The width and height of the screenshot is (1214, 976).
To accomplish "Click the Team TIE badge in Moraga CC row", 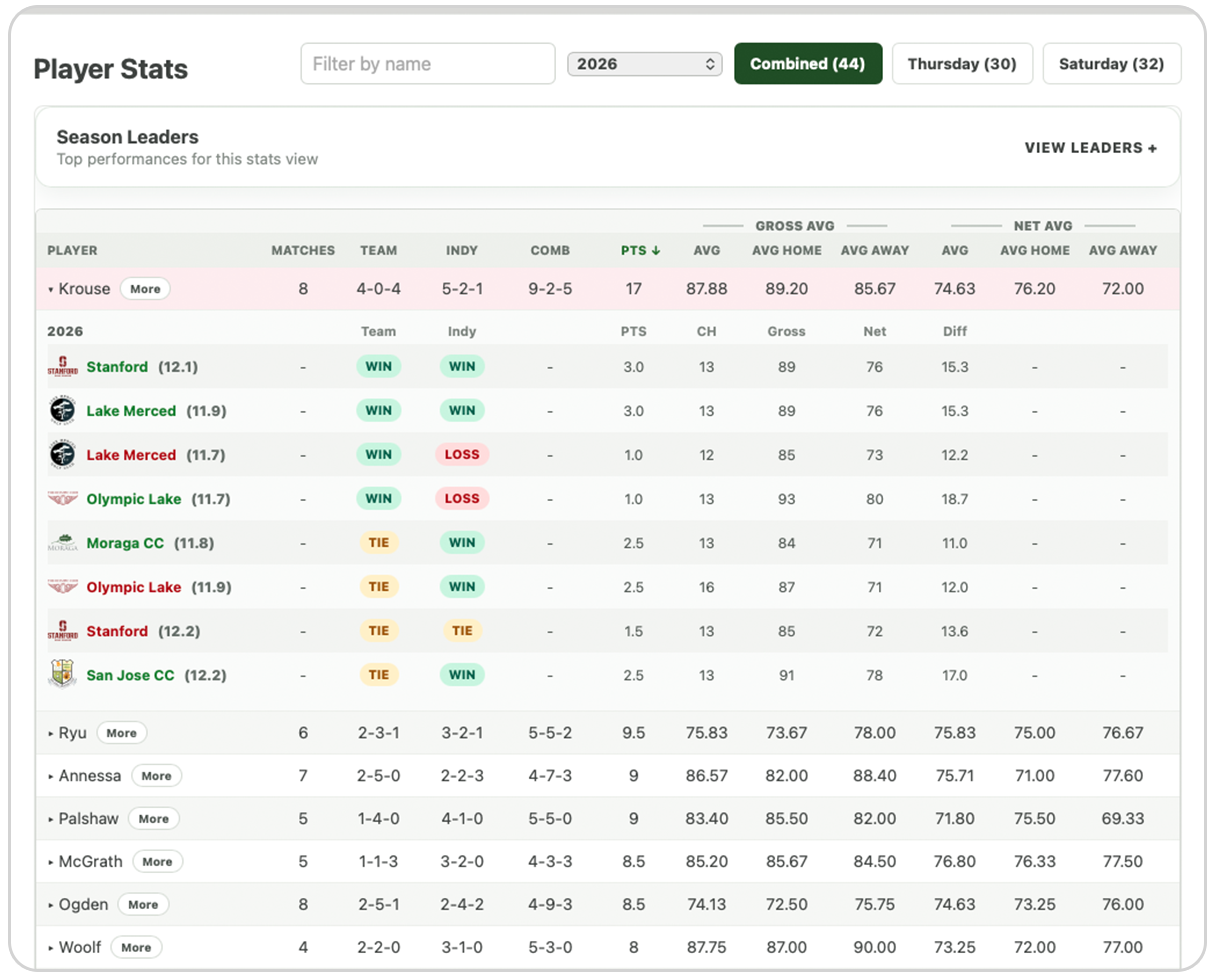I will (x=378, y=543).
